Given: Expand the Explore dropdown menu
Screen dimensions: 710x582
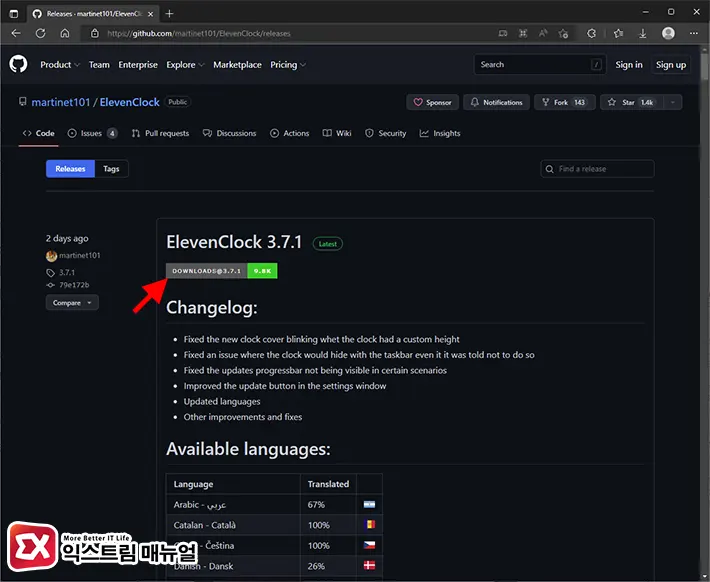Looking at the screenshot, I should (x=185, y=65).
